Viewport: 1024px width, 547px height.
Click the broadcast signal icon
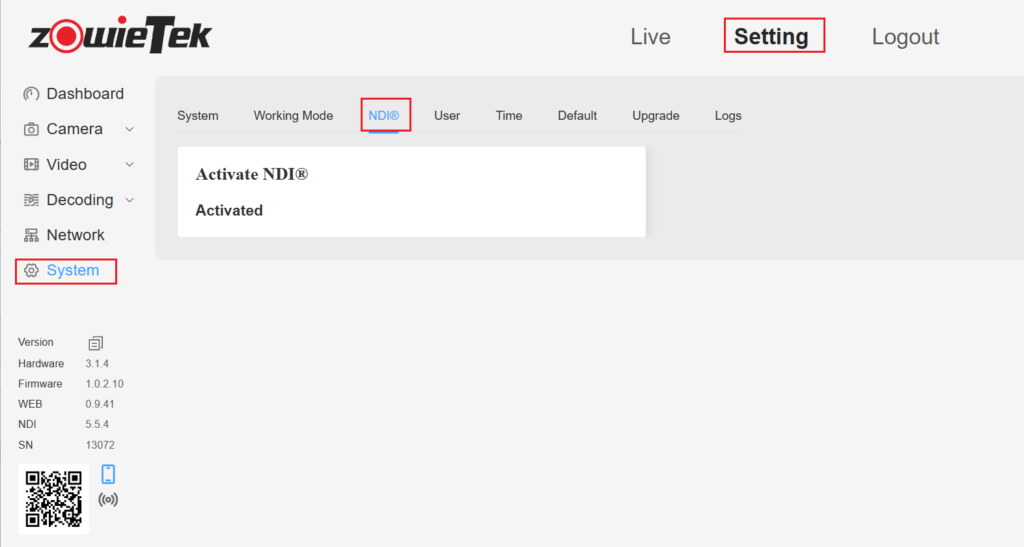(108, 499)
